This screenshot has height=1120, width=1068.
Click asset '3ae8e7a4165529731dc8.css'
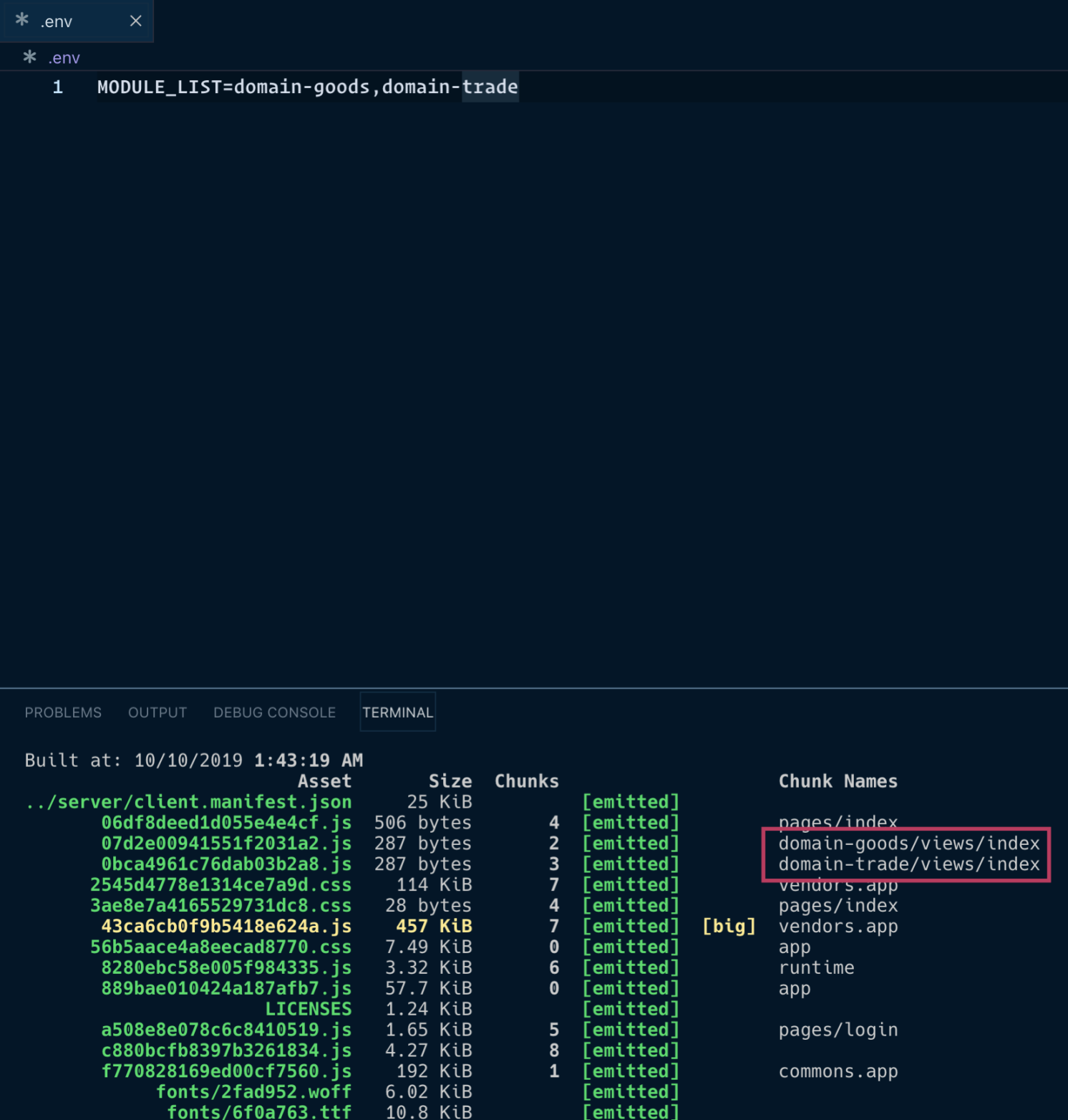pyautogui.click(x=221, y=906)
